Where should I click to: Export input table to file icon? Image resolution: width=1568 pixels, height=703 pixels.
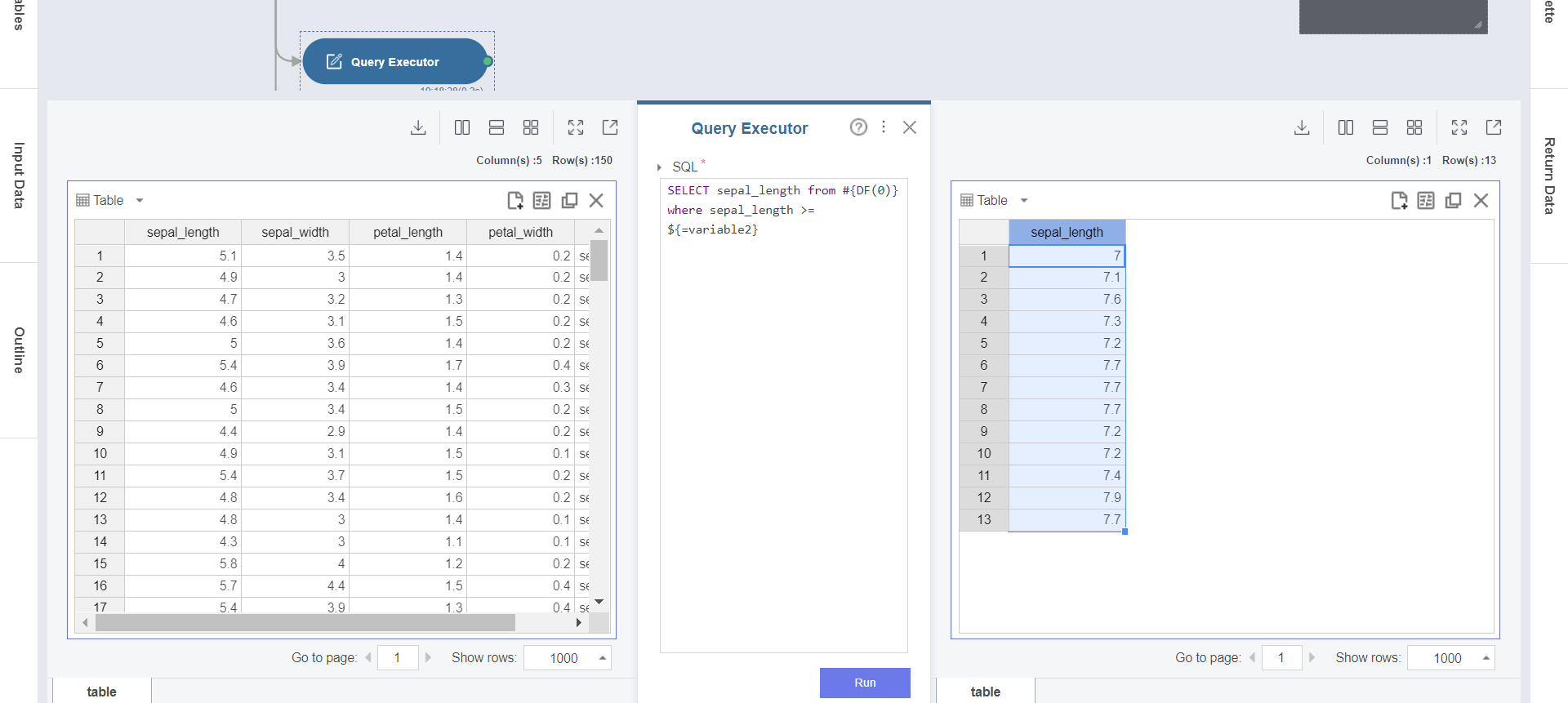pos(515,200)
